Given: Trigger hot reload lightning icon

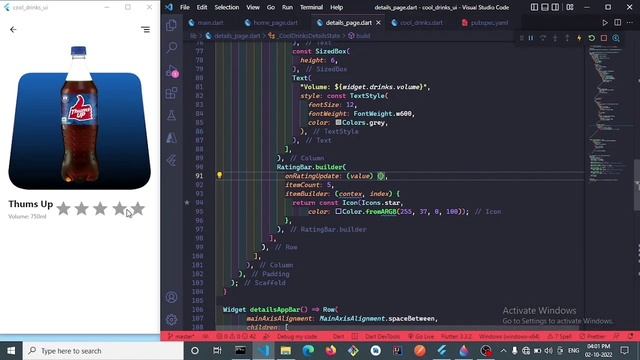Looking at the screenshot, I should click(579, 38).
